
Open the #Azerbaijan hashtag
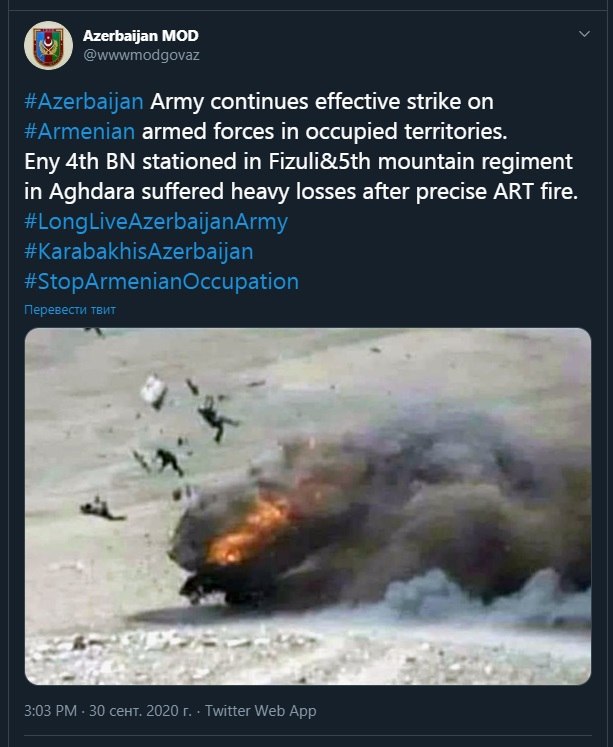(84, 101)
